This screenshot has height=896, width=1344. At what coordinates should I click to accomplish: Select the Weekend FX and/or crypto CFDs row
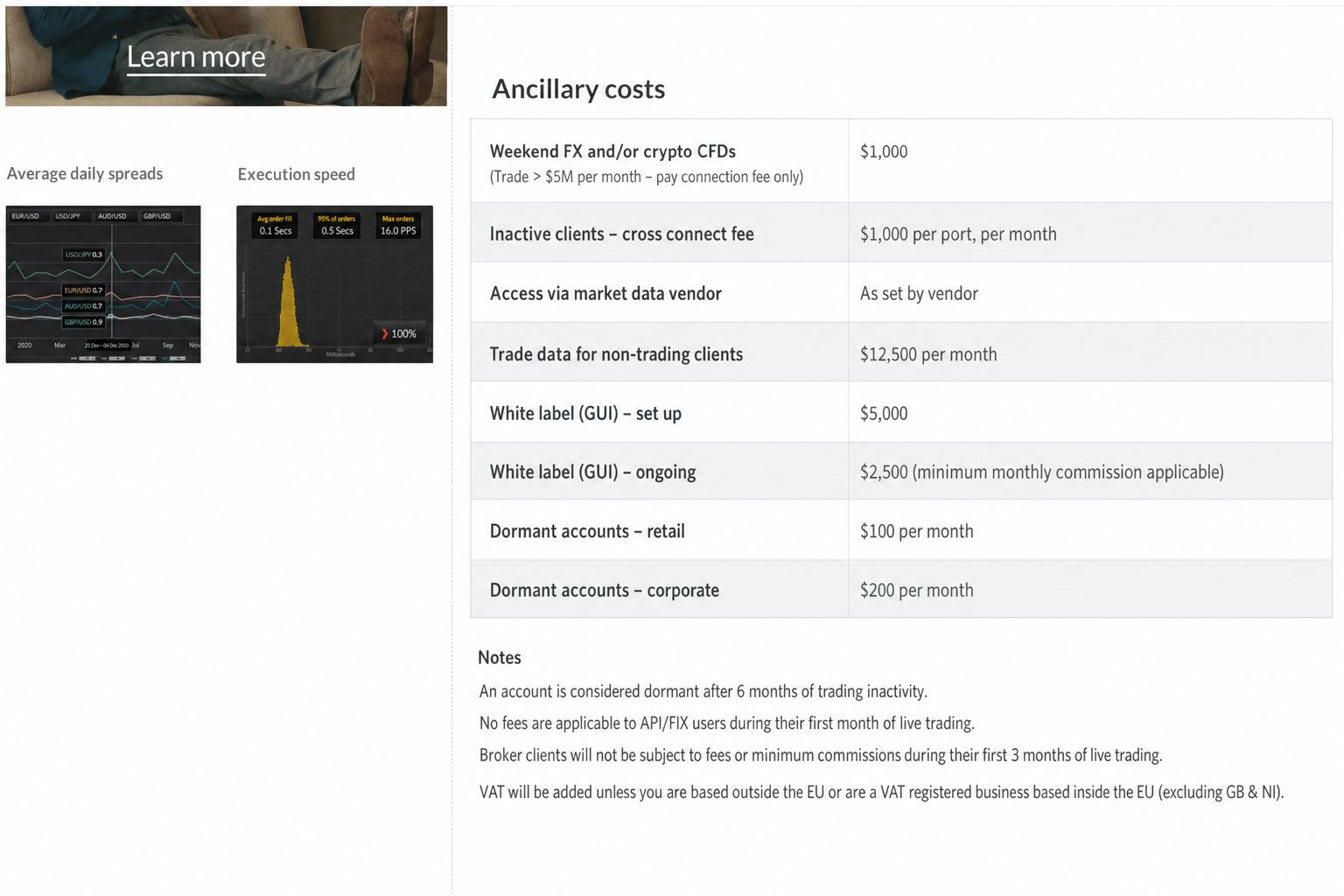(901, 161)
